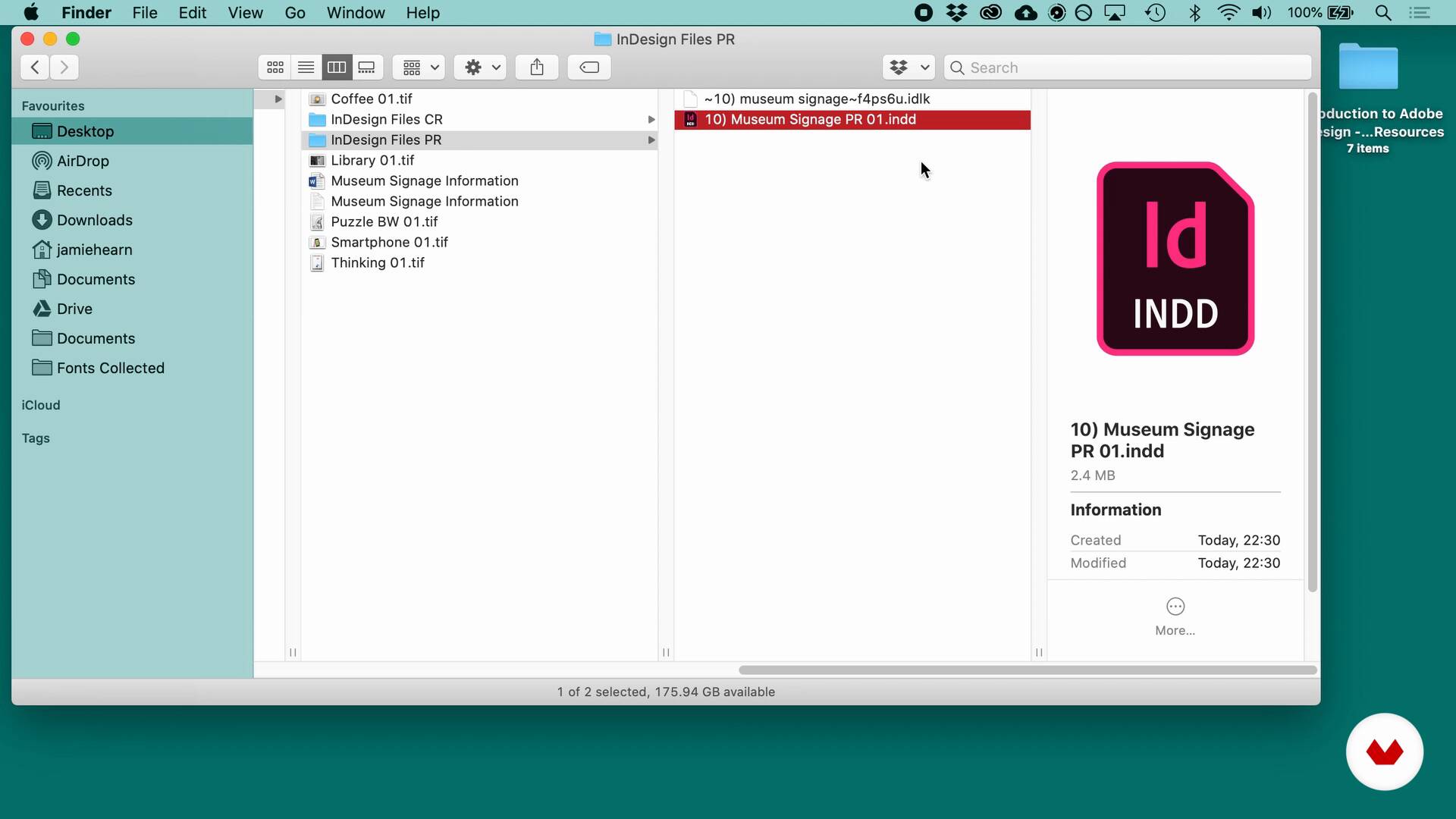
Task: Click the AirPlay display menu bar icon
Action: 1115,13
